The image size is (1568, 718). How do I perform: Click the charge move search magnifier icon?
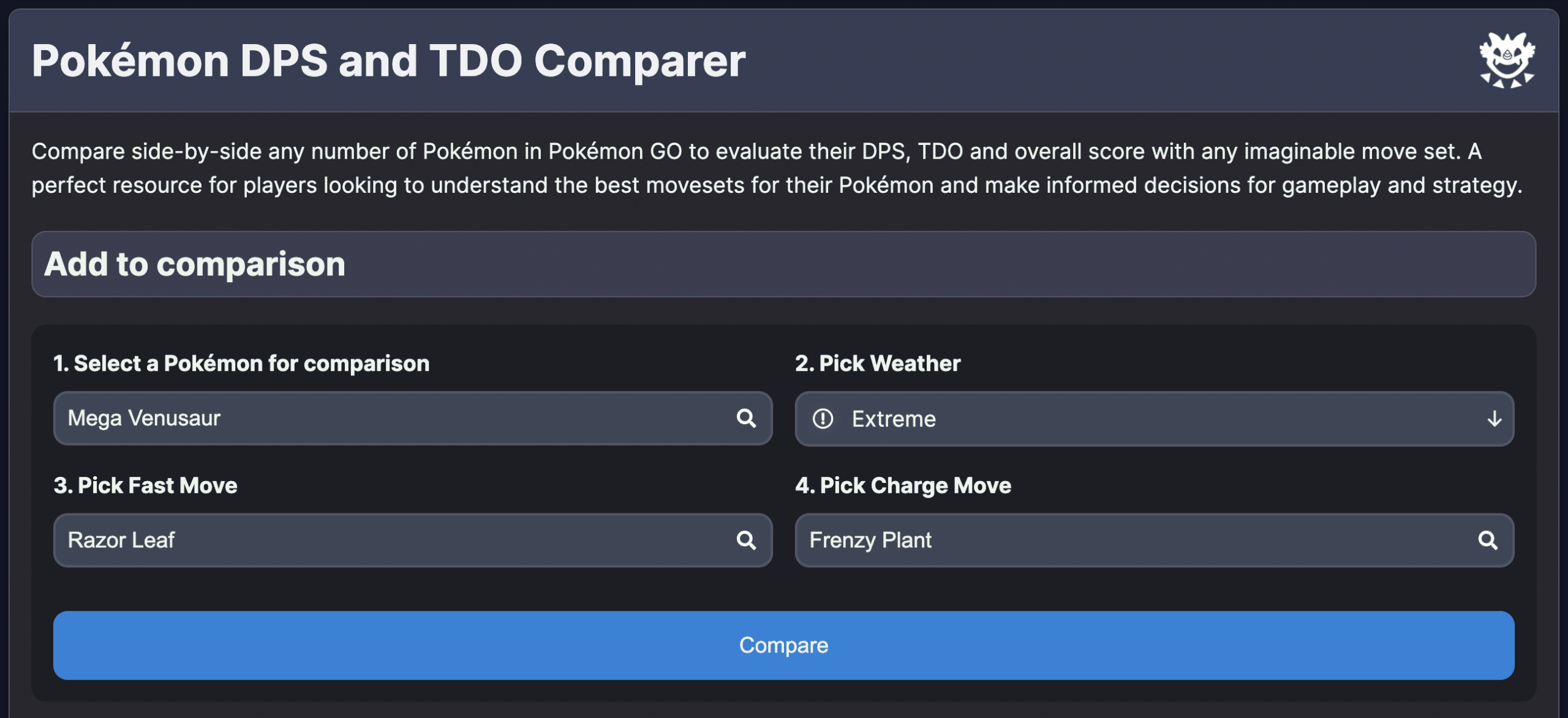tap(1488, 540)
